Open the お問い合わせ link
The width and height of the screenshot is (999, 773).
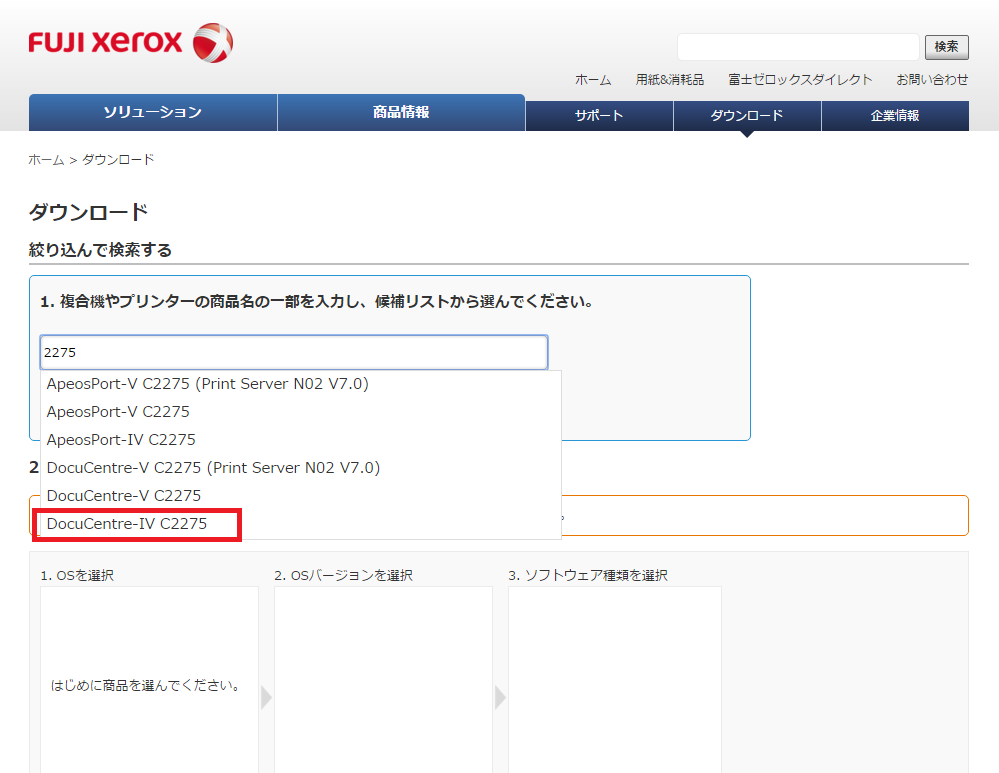[932, 80]
